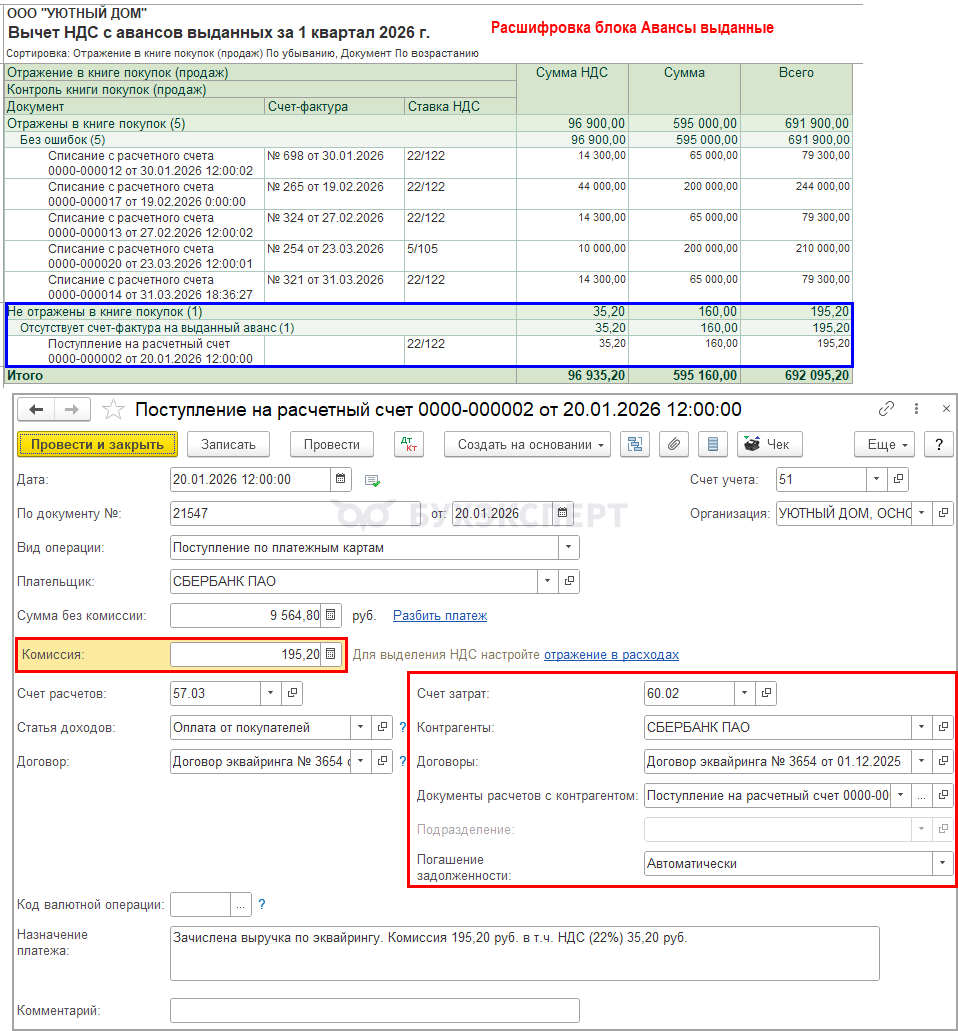Screen dimensions: 958x1031
Task: Open Погашение задолженности dropdown list
Action: [x=943, y=863]
